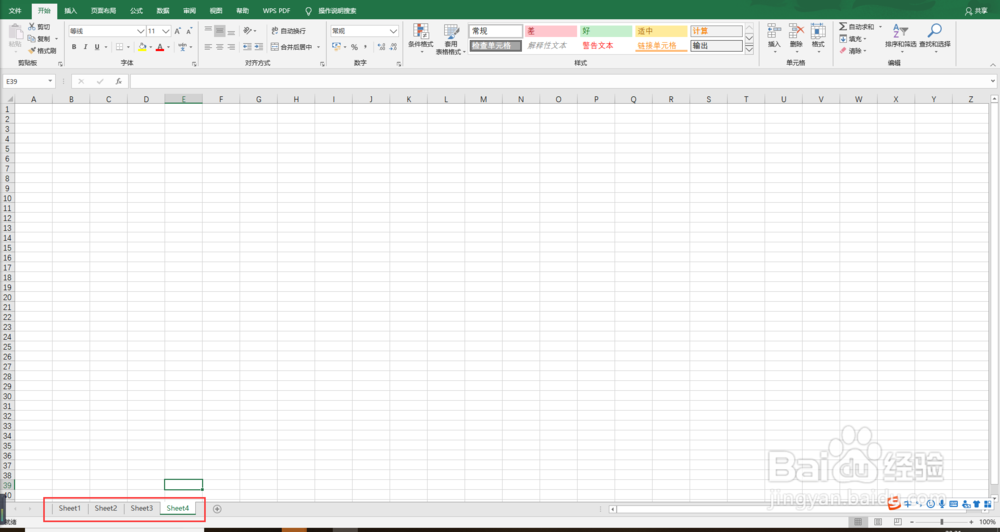Open Merge and Center (合并后居中) dropdown arrow

pos(318,47)
